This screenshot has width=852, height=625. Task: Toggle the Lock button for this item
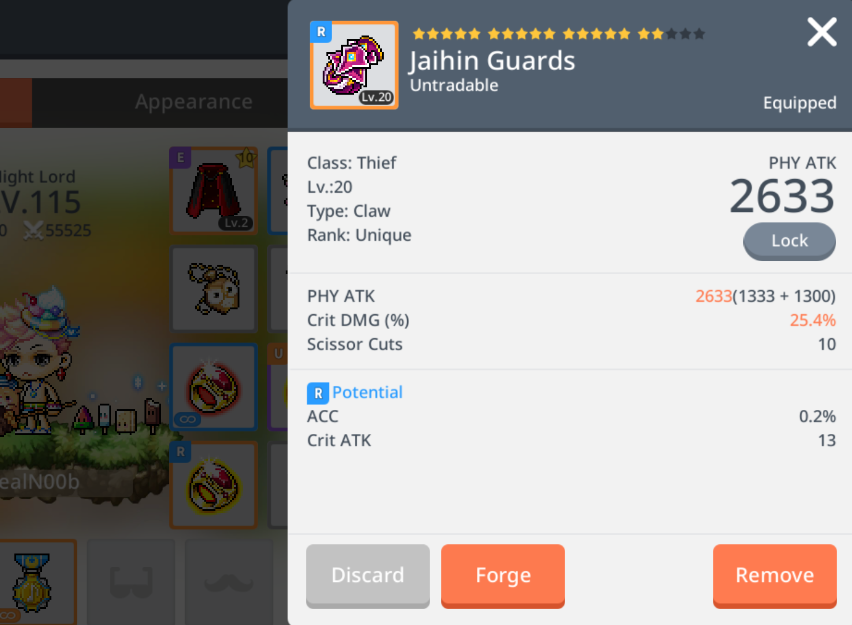point(789,241)
